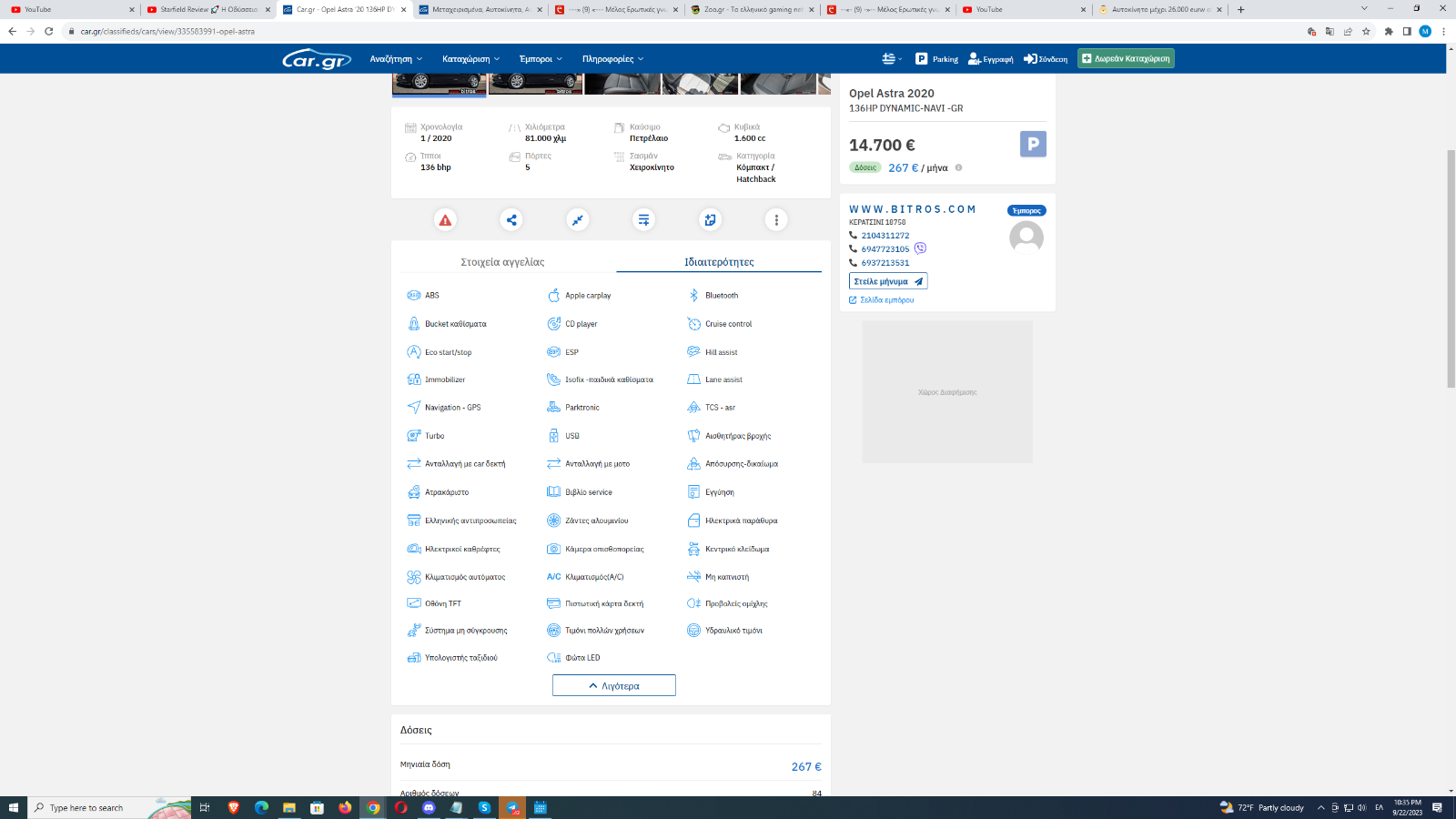Call phone number 2104311272

click(885, 236)
